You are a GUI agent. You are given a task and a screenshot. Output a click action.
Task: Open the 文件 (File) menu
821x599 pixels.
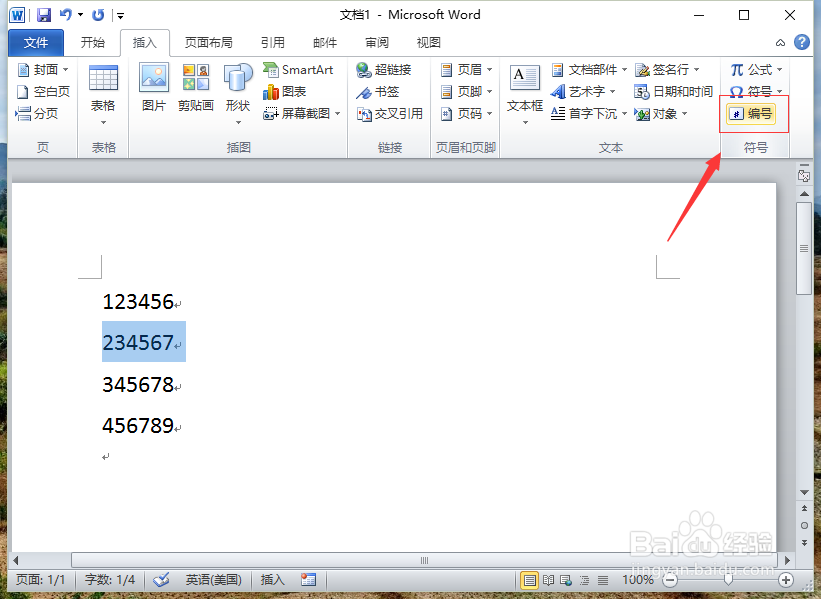tap(35, 42)
